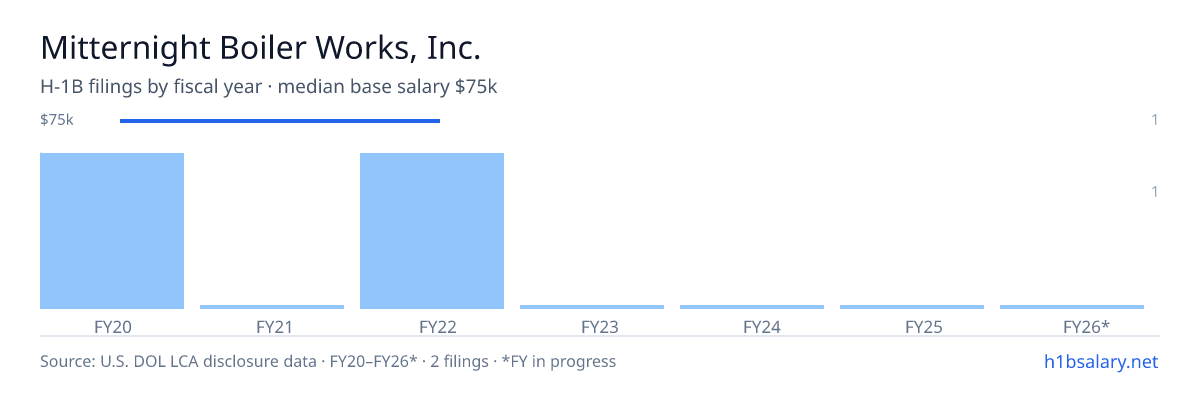
Task: Select the FY26* in-progress bar
Action: click(x=1072, y=307)
